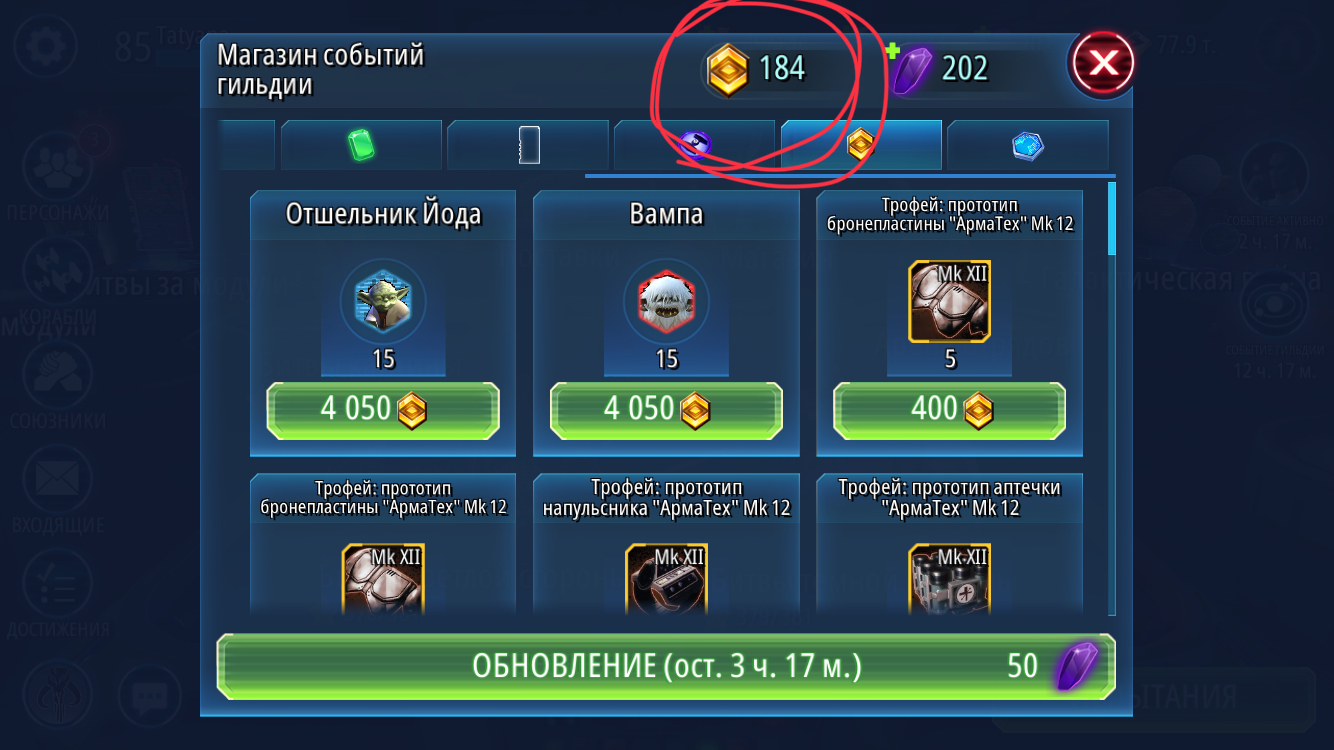Purchase Mk 12 armor plating for 400
1334x750 pixels.
[x=949, y=409]
